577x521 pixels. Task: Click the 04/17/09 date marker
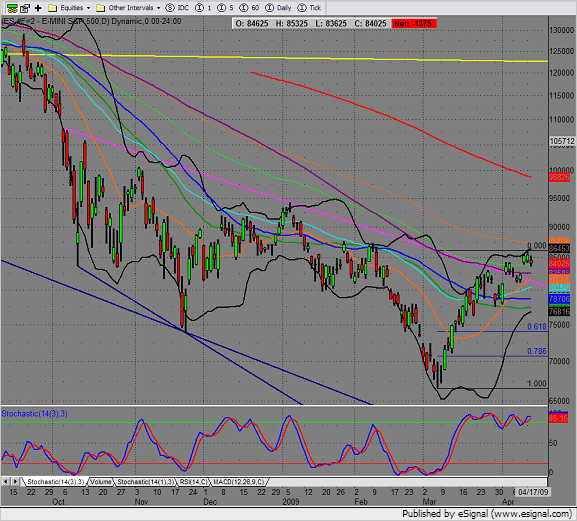pos(533,492)
